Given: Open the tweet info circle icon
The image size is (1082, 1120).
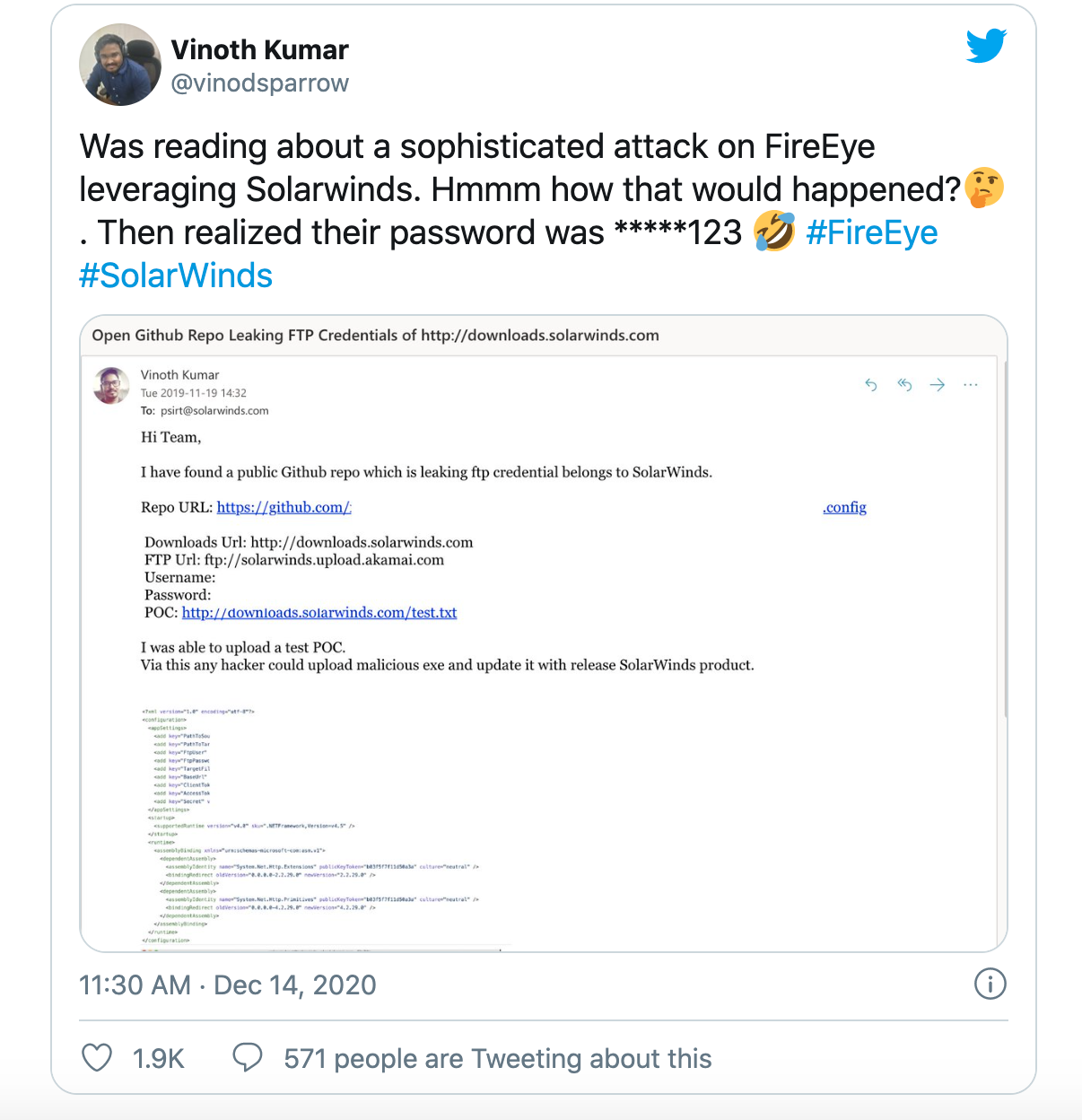Looking at the screenshot, I should tap(990, 984).
